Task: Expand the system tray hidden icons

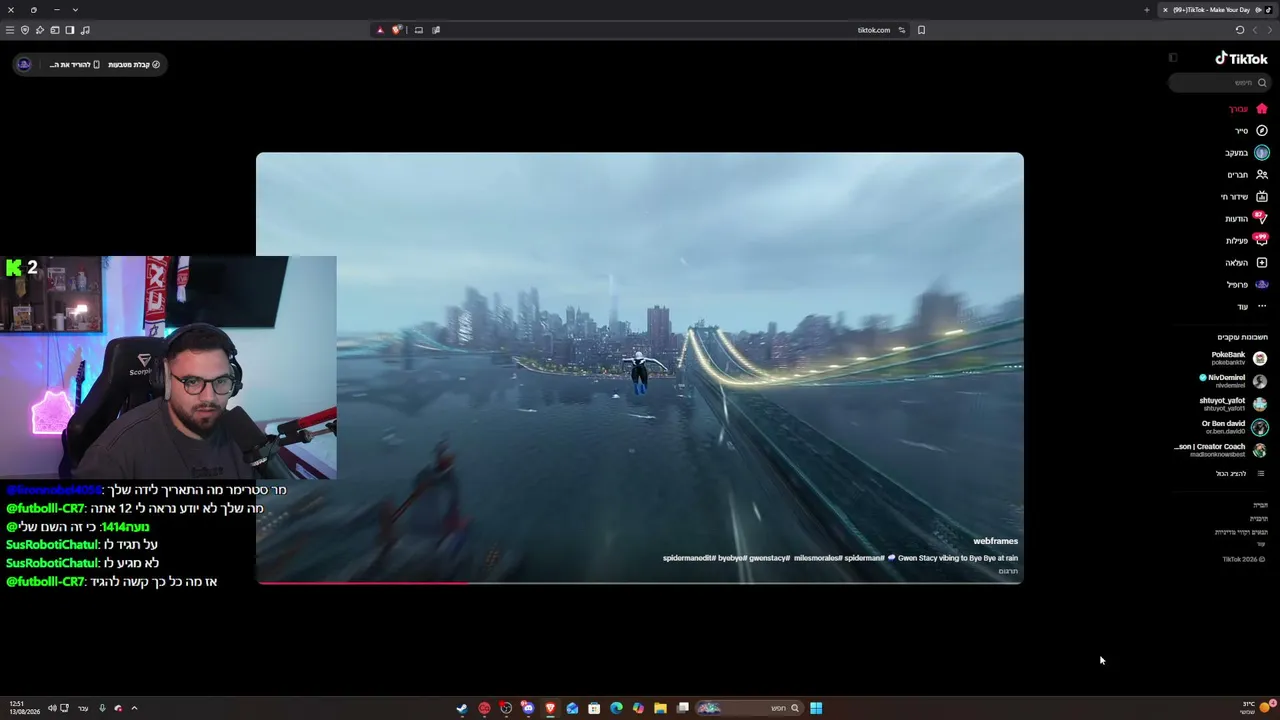Action: [134, 708]
